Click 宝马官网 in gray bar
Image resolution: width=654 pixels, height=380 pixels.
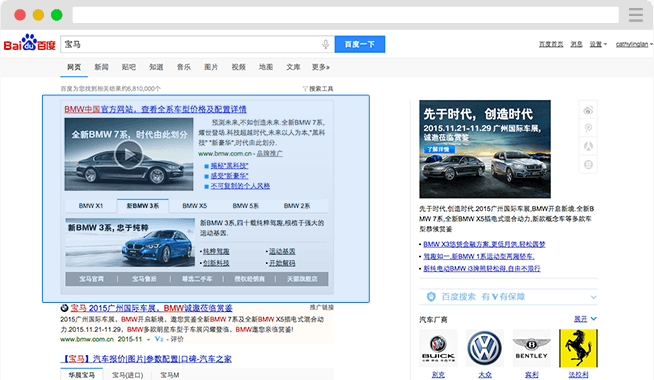(91, 279)
